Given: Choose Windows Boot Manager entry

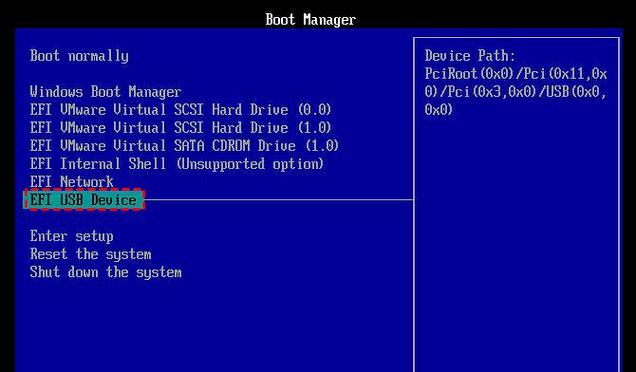Looking at the screenshot, I should point(105,92).
